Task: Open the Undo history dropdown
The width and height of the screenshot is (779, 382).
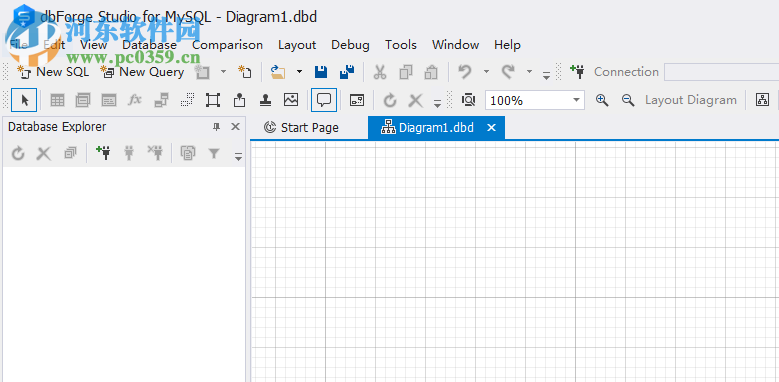Action: tap(486, 72)
